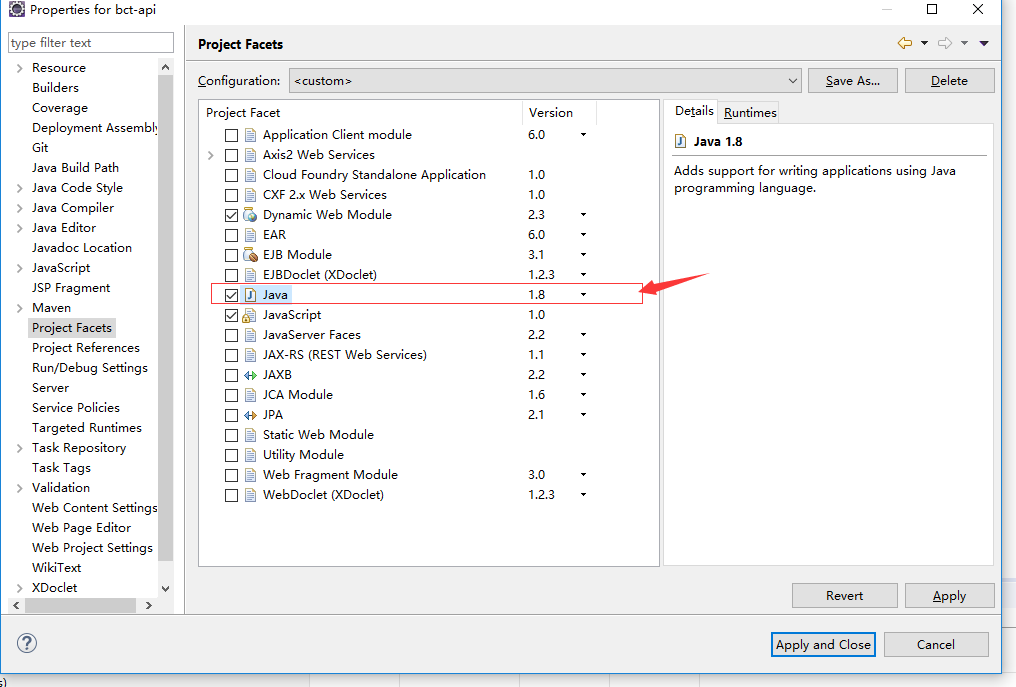Click the back navigation arrow icon
The height and width of the screenshot is (687, 1016).
(x=905, y=43)
